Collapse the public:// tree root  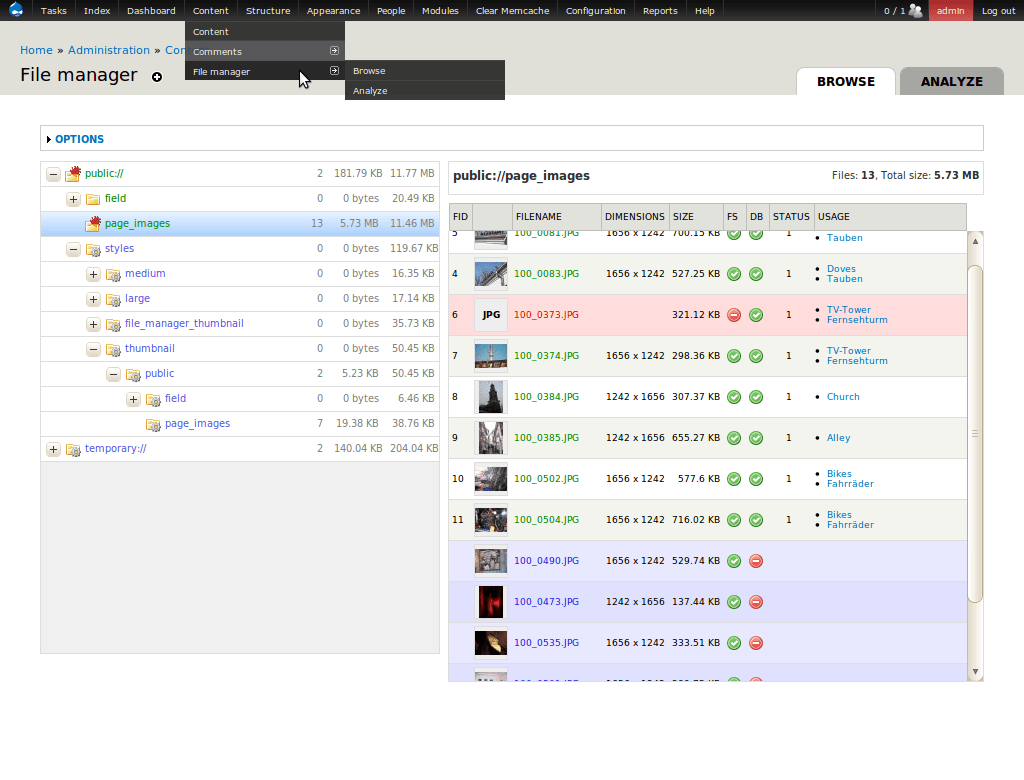point(53,173)
